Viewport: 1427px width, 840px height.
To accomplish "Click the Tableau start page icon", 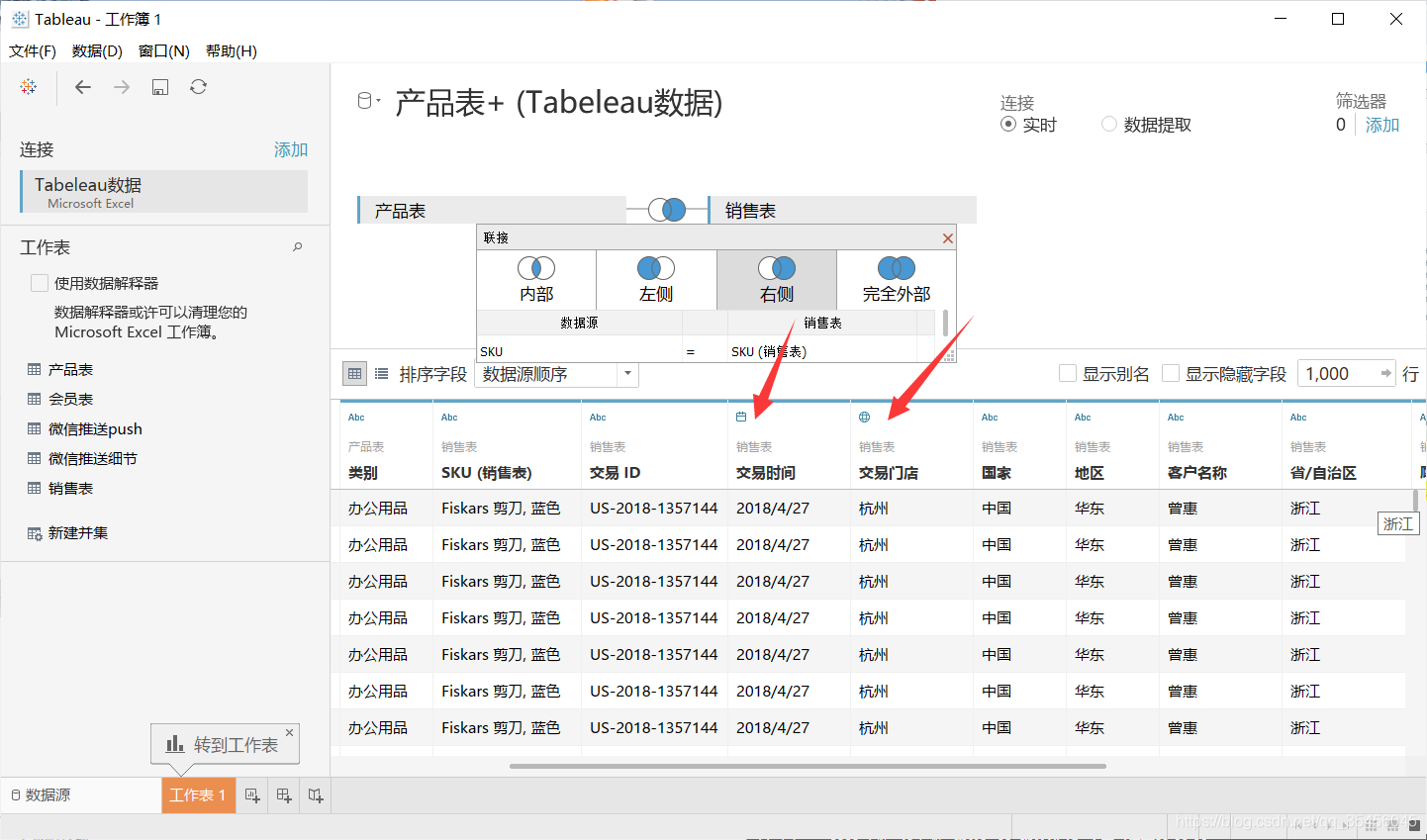I will tap(29, 87).
